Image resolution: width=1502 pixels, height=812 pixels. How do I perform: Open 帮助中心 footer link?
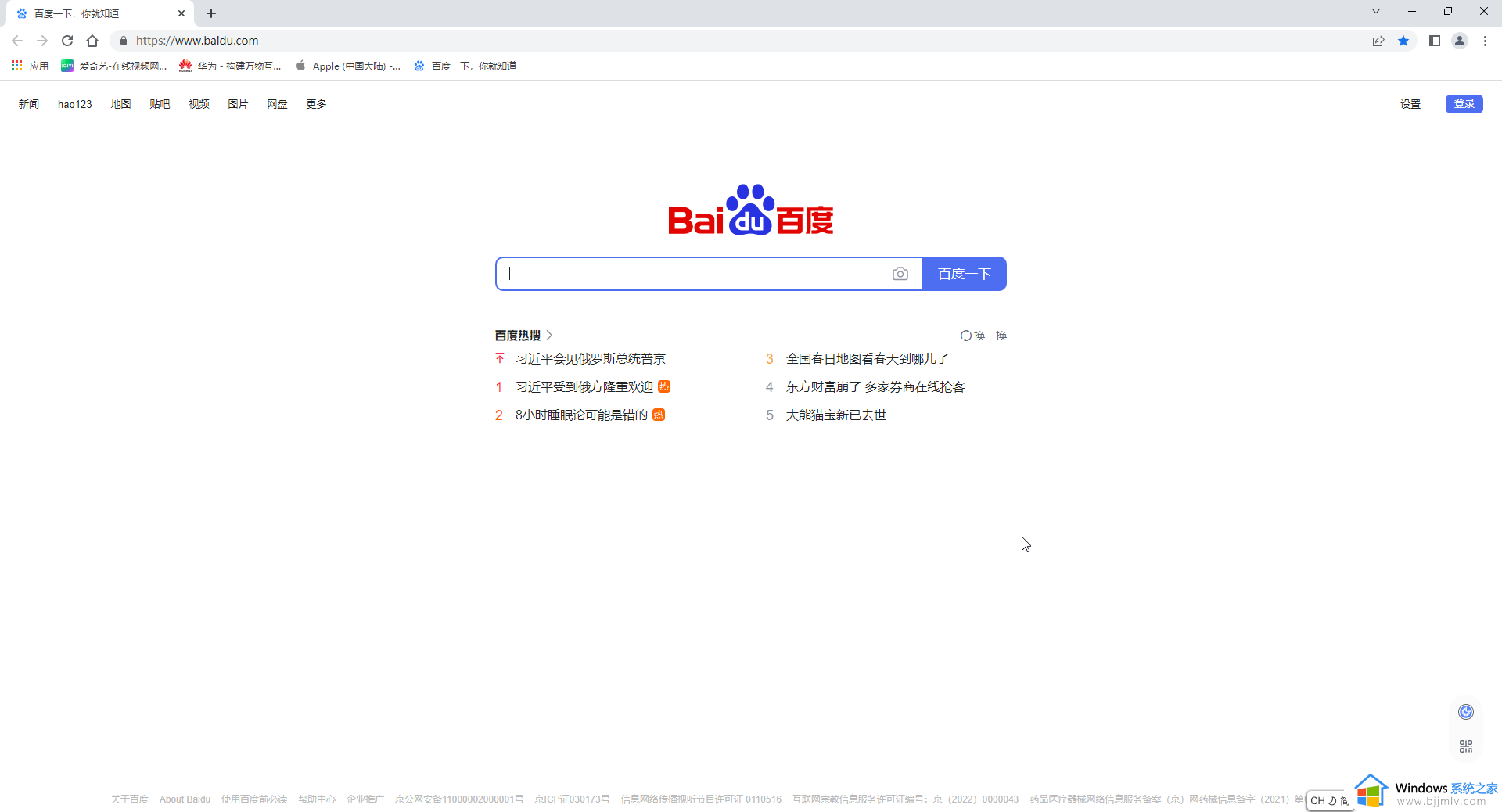(317, 799)
